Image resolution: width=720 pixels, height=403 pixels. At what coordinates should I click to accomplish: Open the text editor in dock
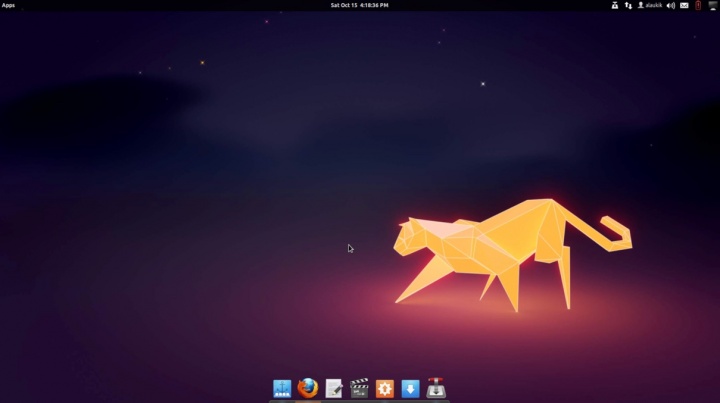tap(334, 389)
